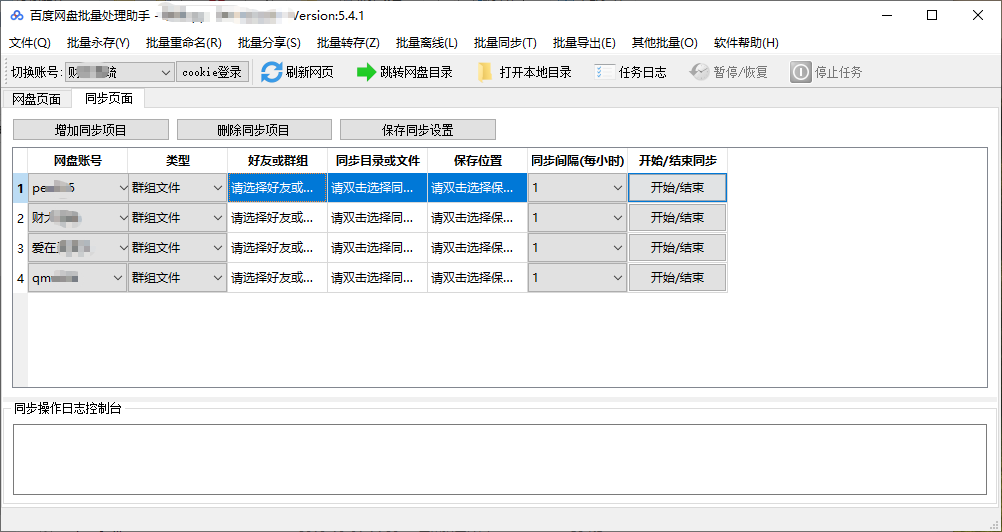Open the 批量重命名(R) menu

[183, 43]
